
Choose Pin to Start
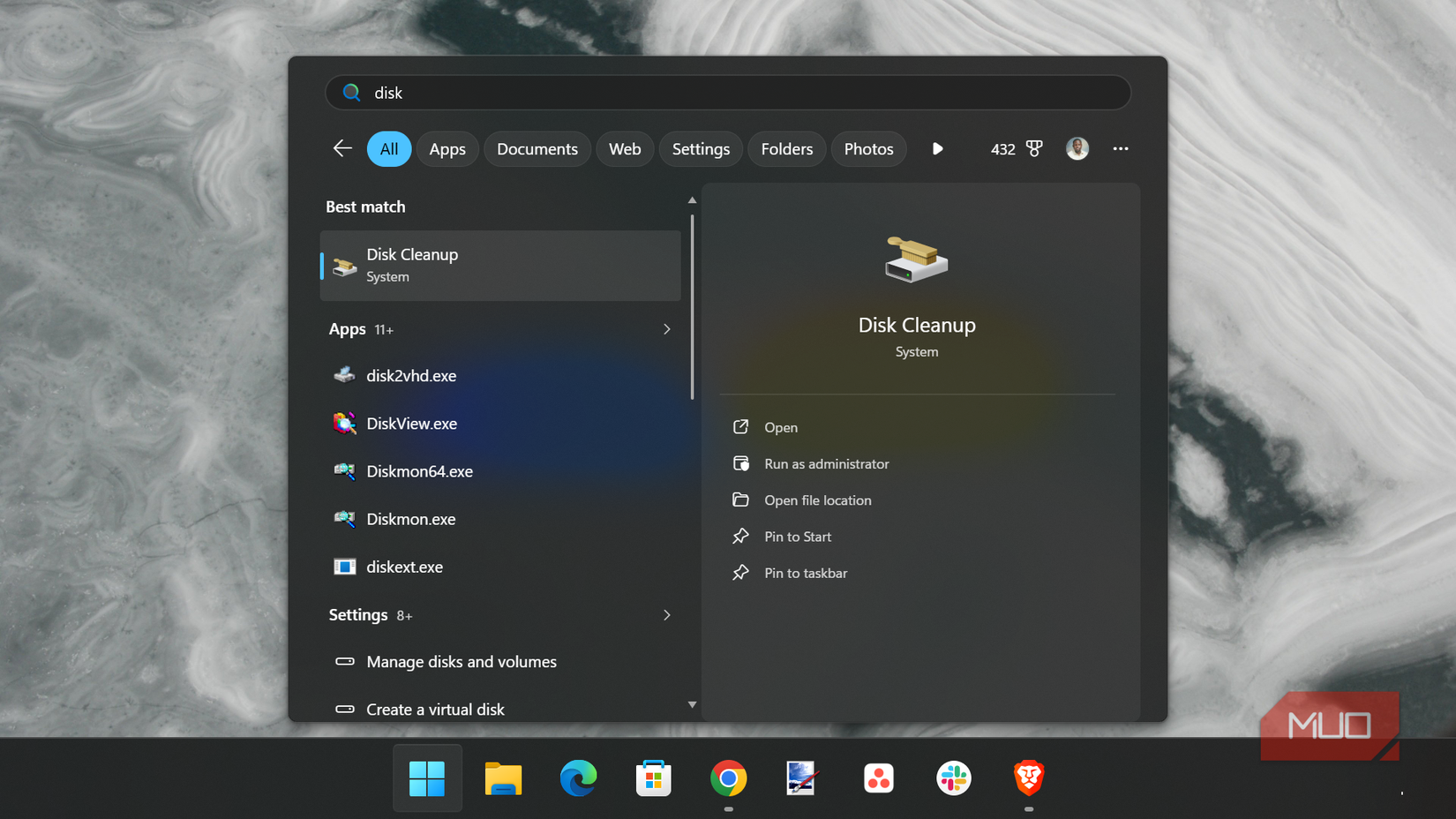tap(798, 537)
